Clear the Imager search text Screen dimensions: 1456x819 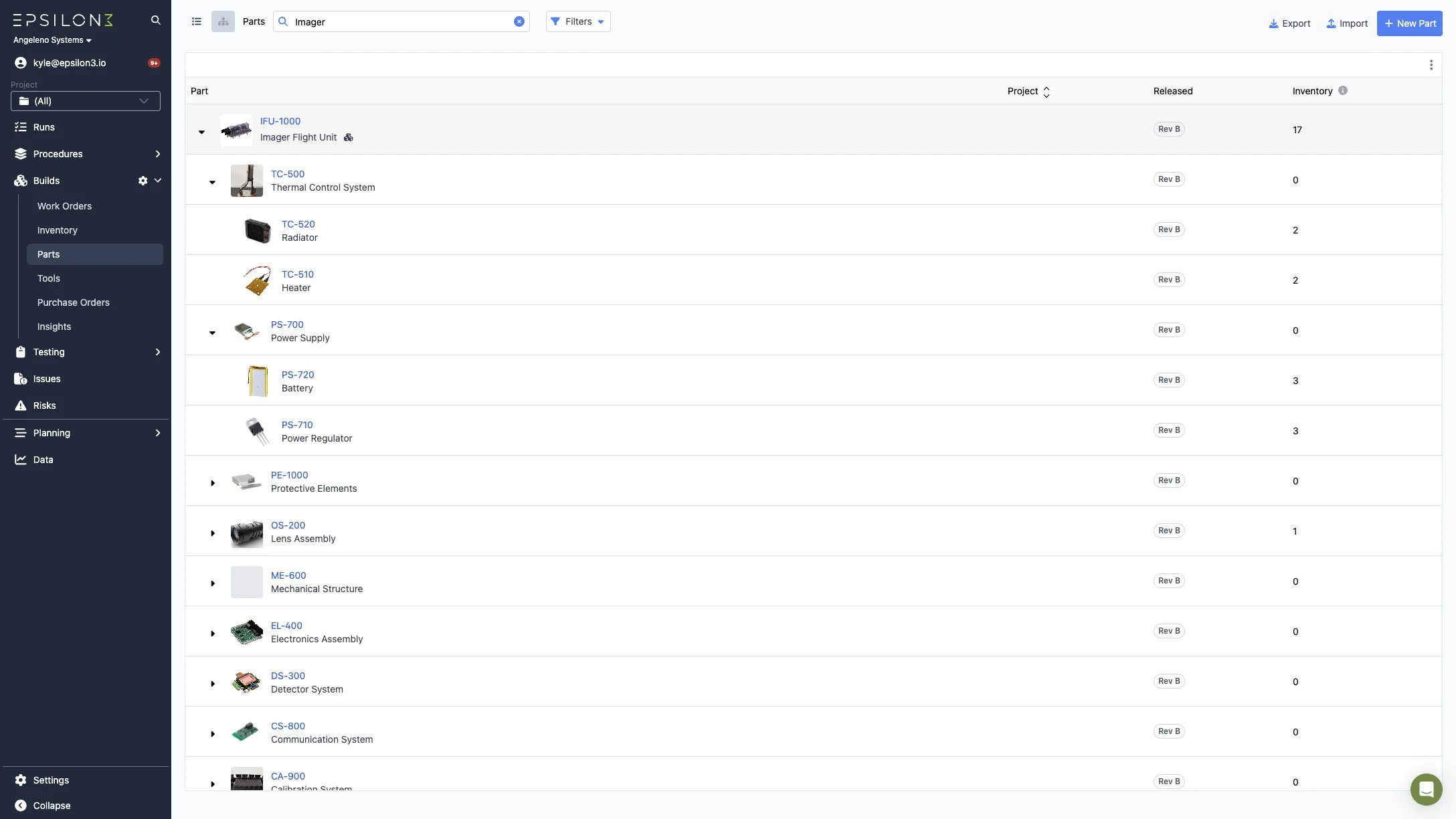[519, 21]
